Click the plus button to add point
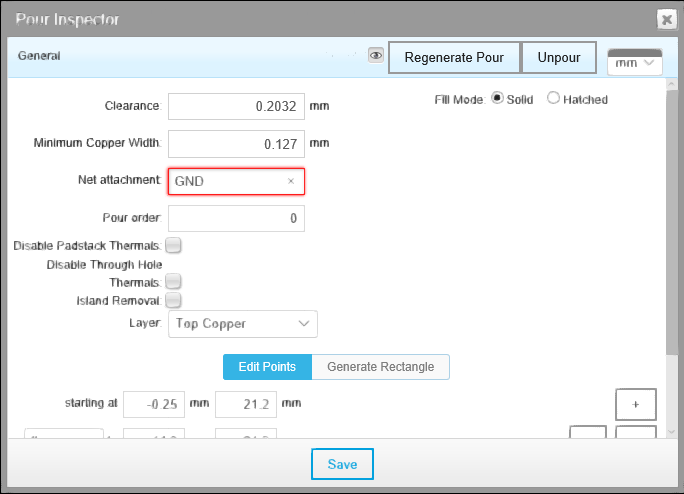The width and height of the screenshot is (684, 494). 635,405
